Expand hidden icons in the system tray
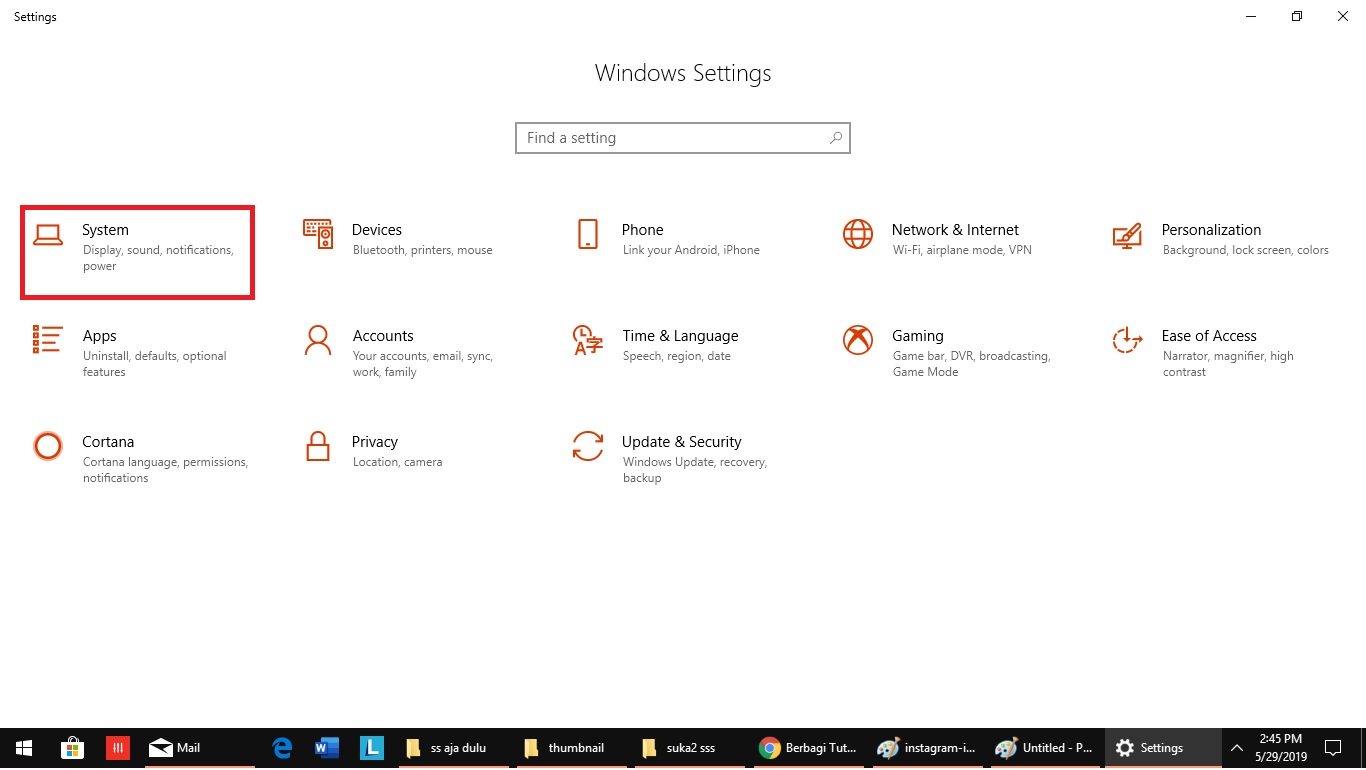Image resolution: width=1366 pixels, height=770 pixels. [x=1237, y=747]
